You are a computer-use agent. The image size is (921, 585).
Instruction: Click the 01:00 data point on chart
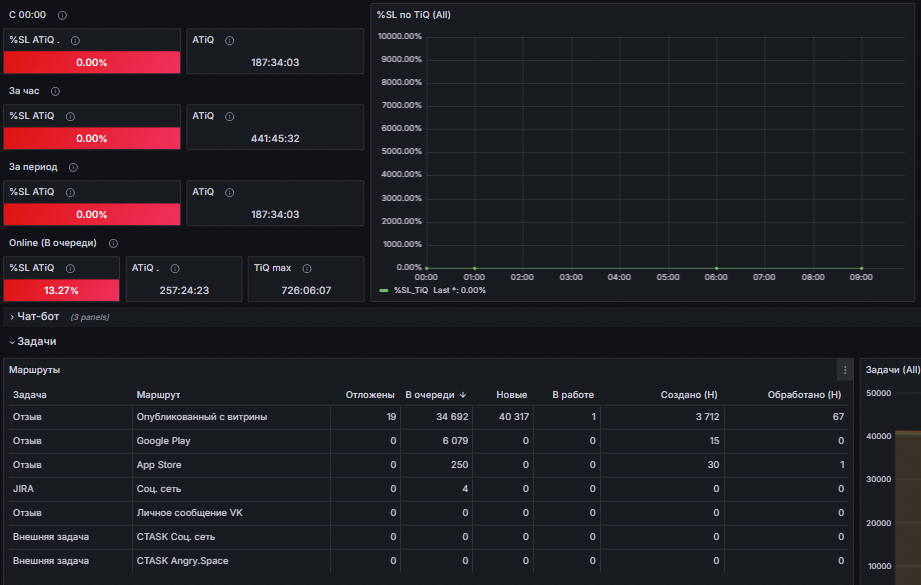point(475,268)
